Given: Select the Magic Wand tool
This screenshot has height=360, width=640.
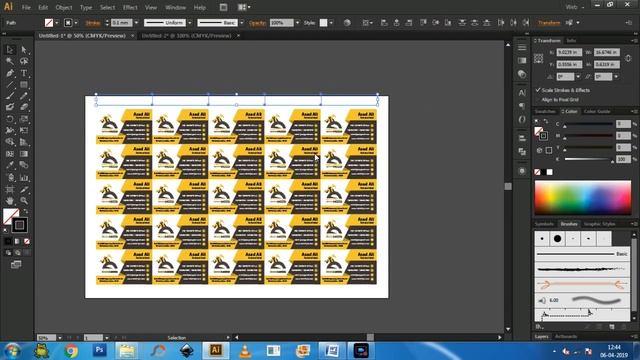Looking at the screenshot, I should pyautogui.click(x=10, y=61).
